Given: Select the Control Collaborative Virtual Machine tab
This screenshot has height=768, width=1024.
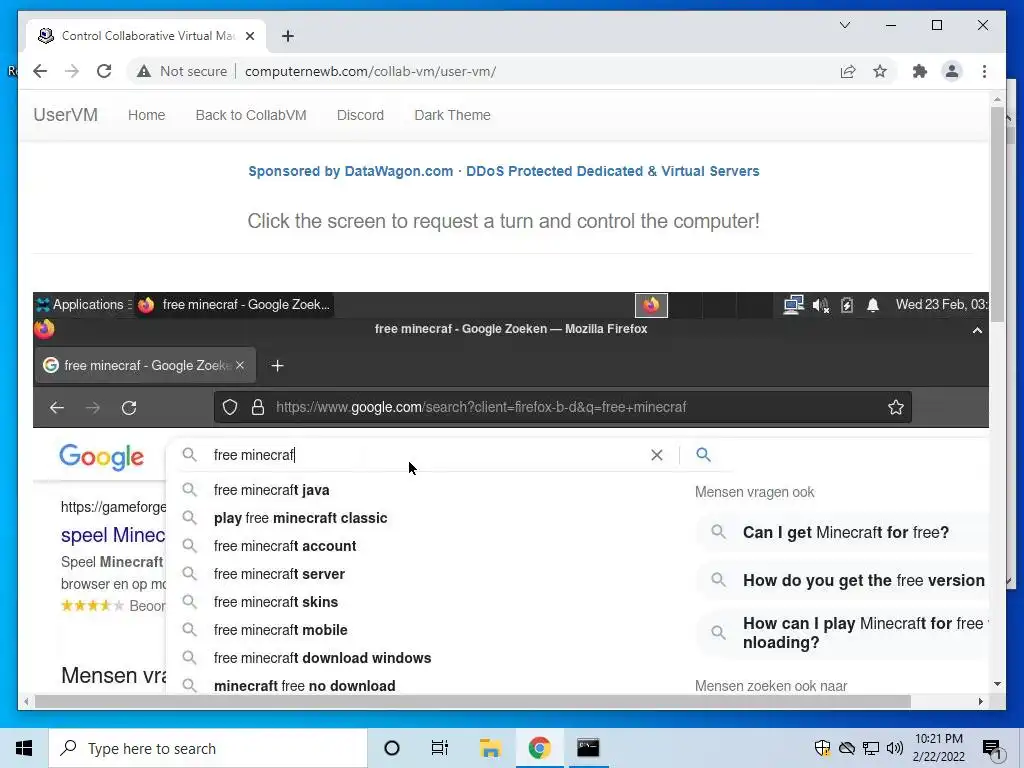Looking at the screenshot, I should [x=146, y=36].
